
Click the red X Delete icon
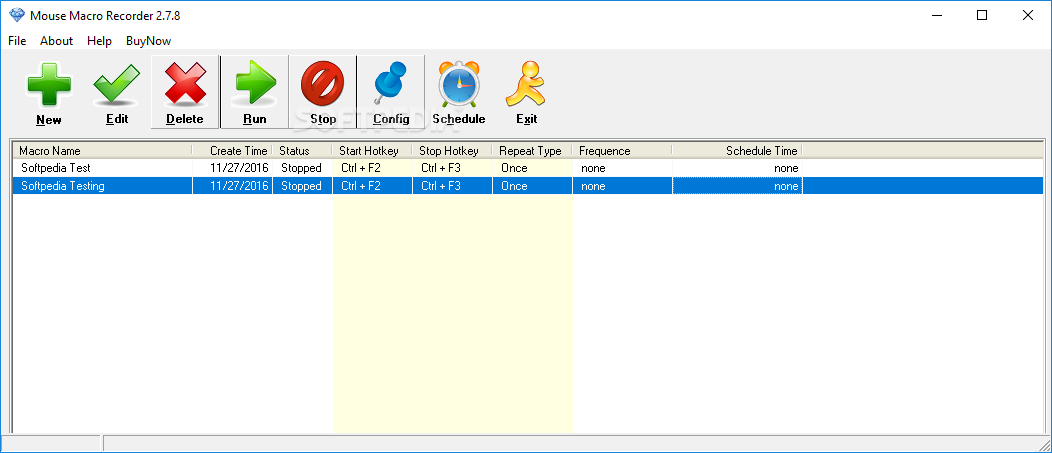click(185, 84)
